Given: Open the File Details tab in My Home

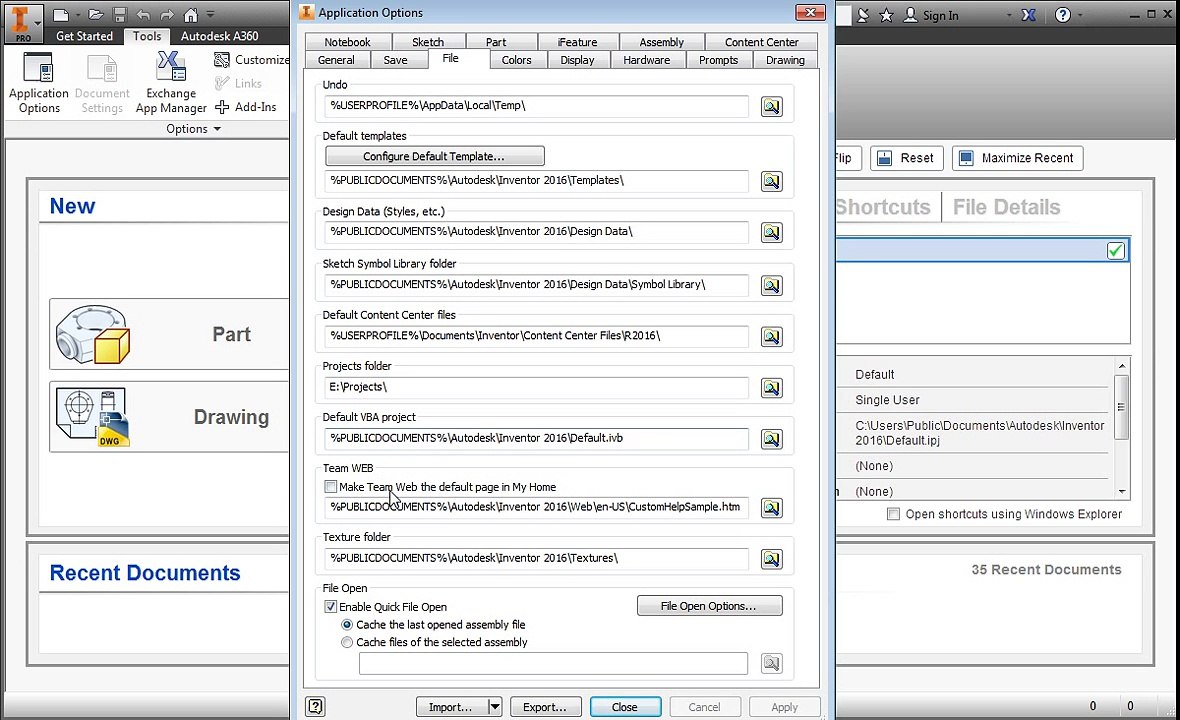Looking at the screenshot, I should [1006, 207].
